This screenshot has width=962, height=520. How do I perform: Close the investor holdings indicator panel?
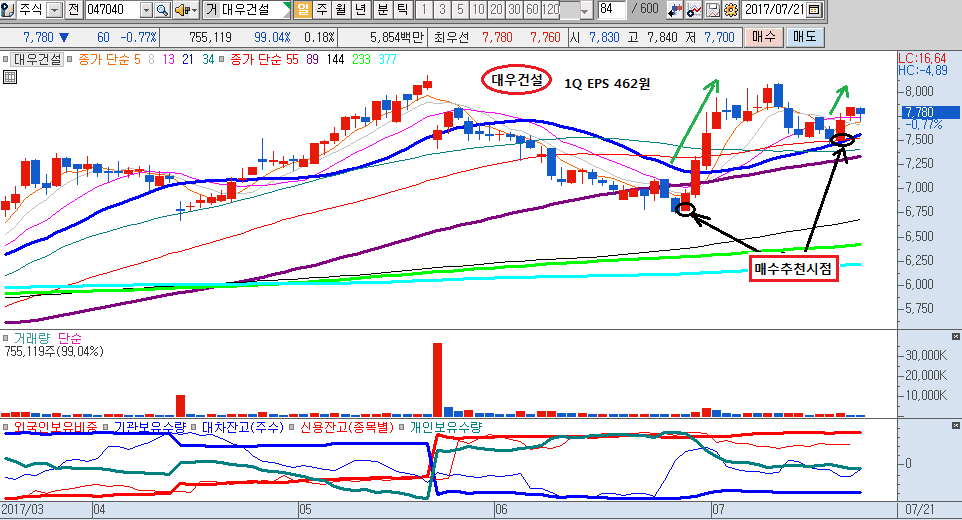coord(955,426)
